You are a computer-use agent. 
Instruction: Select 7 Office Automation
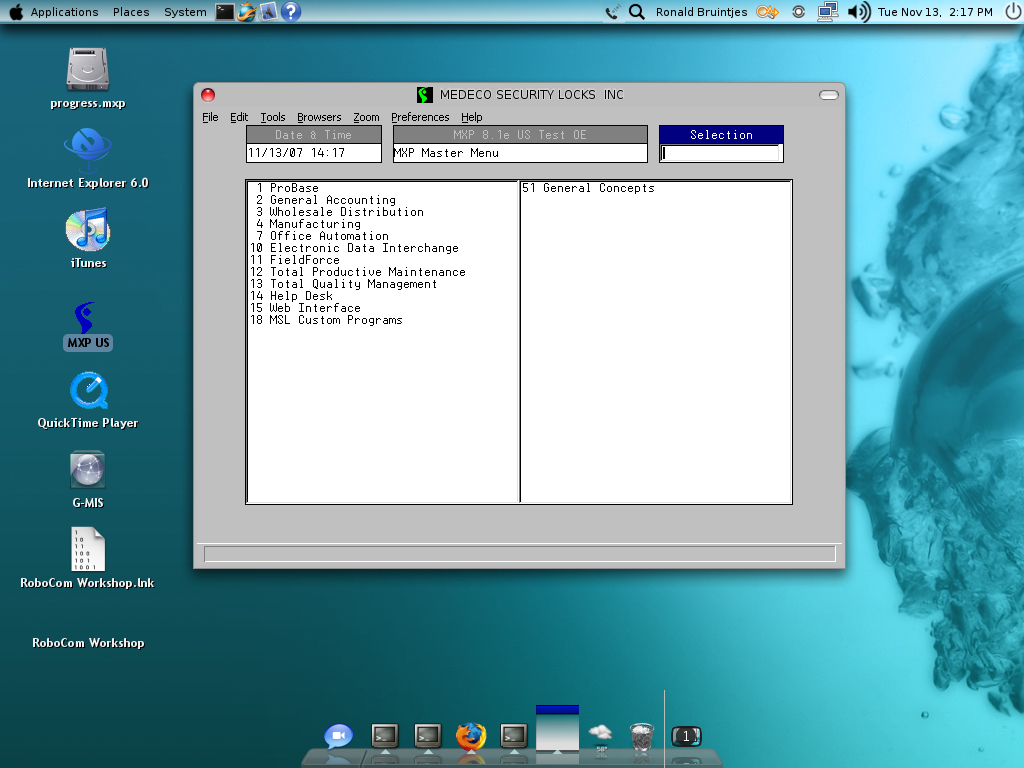pyautogui.click(x=322, y=236)
